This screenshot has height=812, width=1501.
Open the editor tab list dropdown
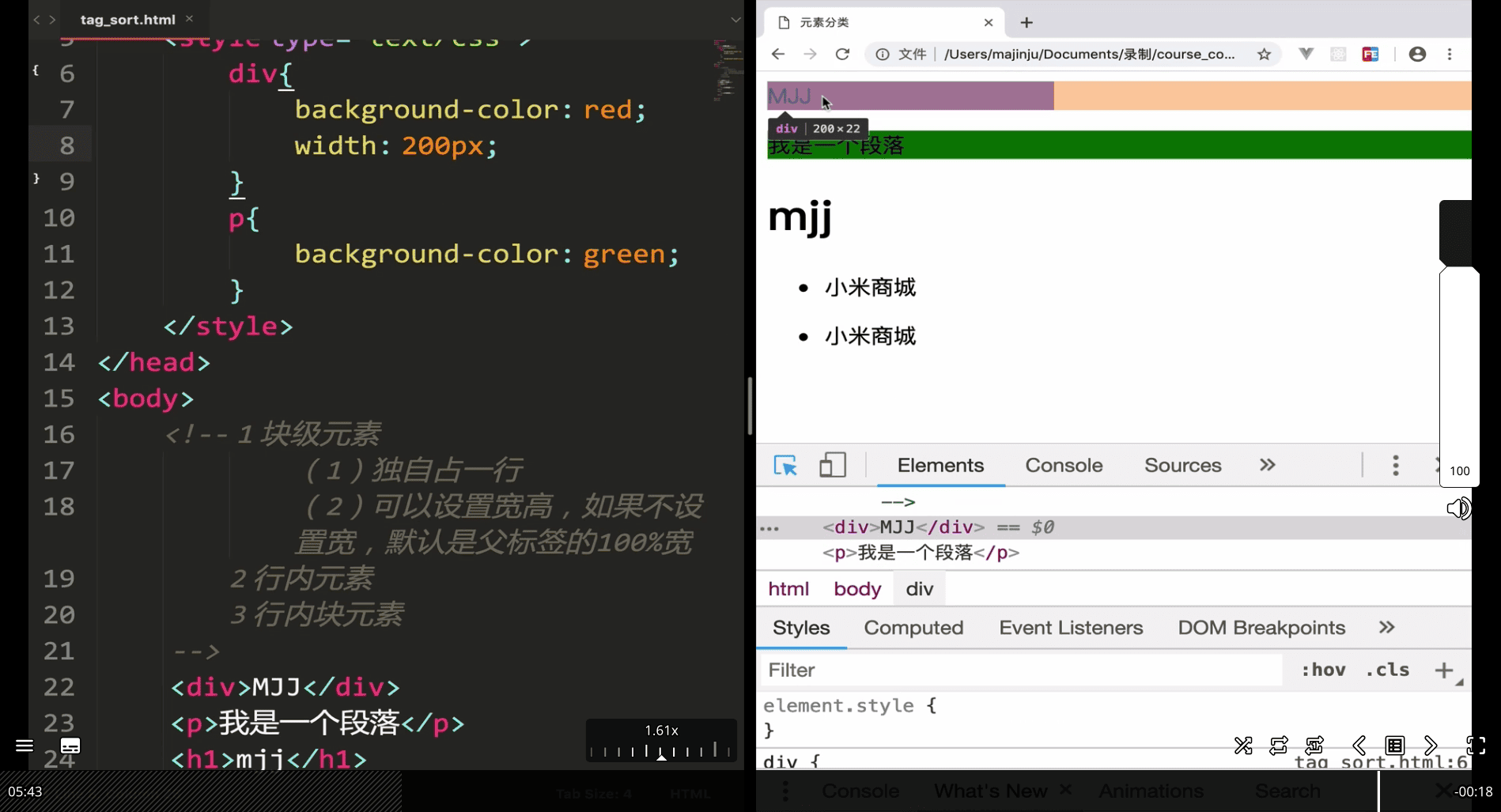pos(735,20)
